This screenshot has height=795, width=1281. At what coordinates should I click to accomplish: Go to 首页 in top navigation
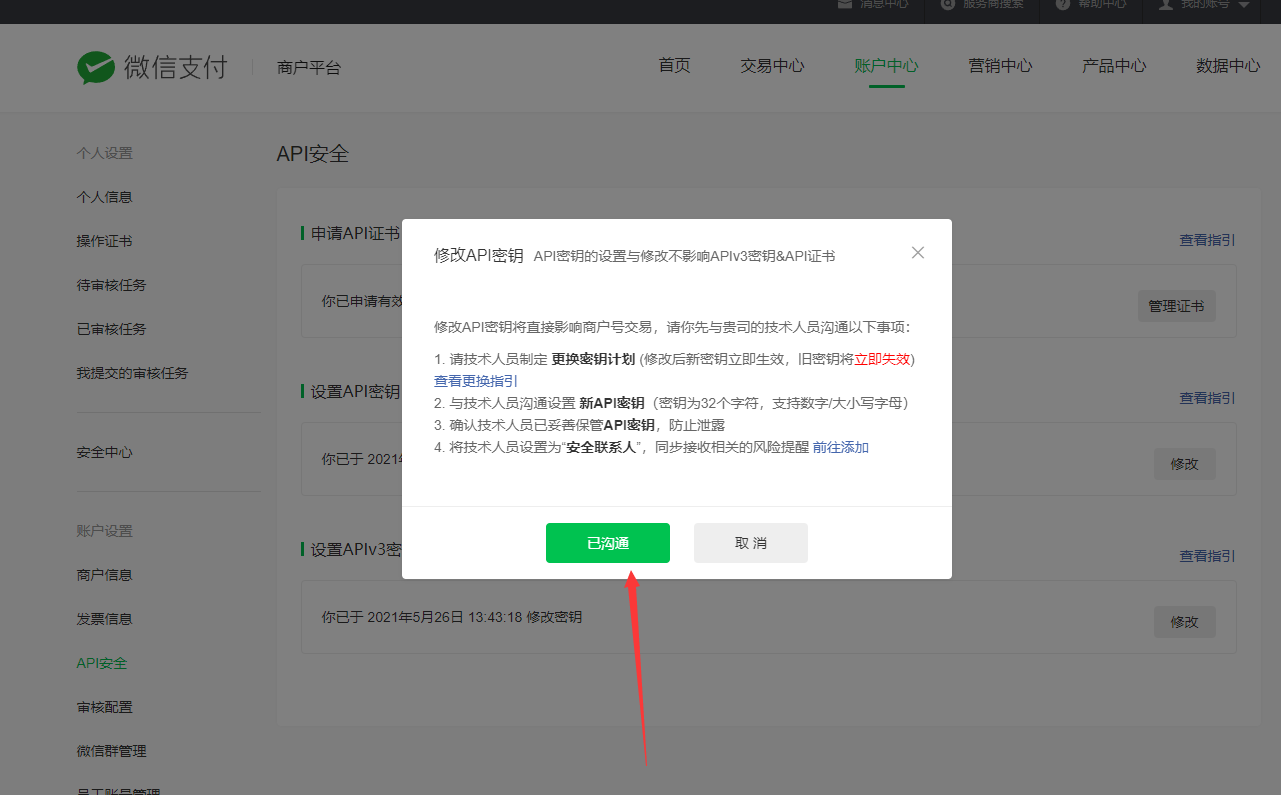point(674,66)
